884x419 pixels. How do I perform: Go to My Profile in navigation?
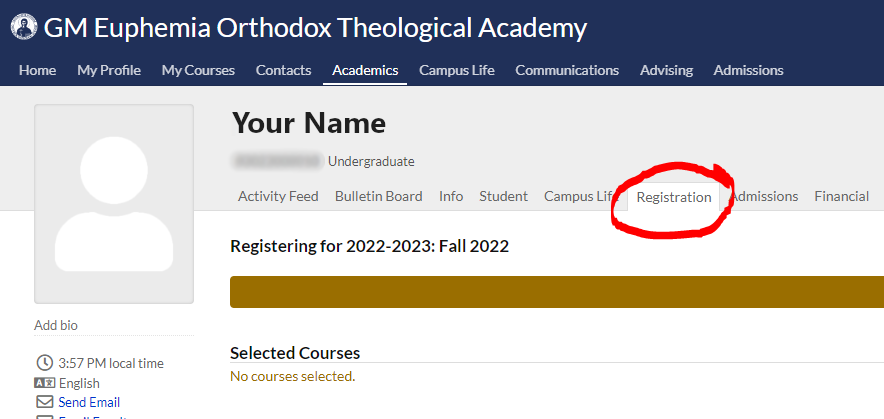pyautogui.click(x=109, y=70)
